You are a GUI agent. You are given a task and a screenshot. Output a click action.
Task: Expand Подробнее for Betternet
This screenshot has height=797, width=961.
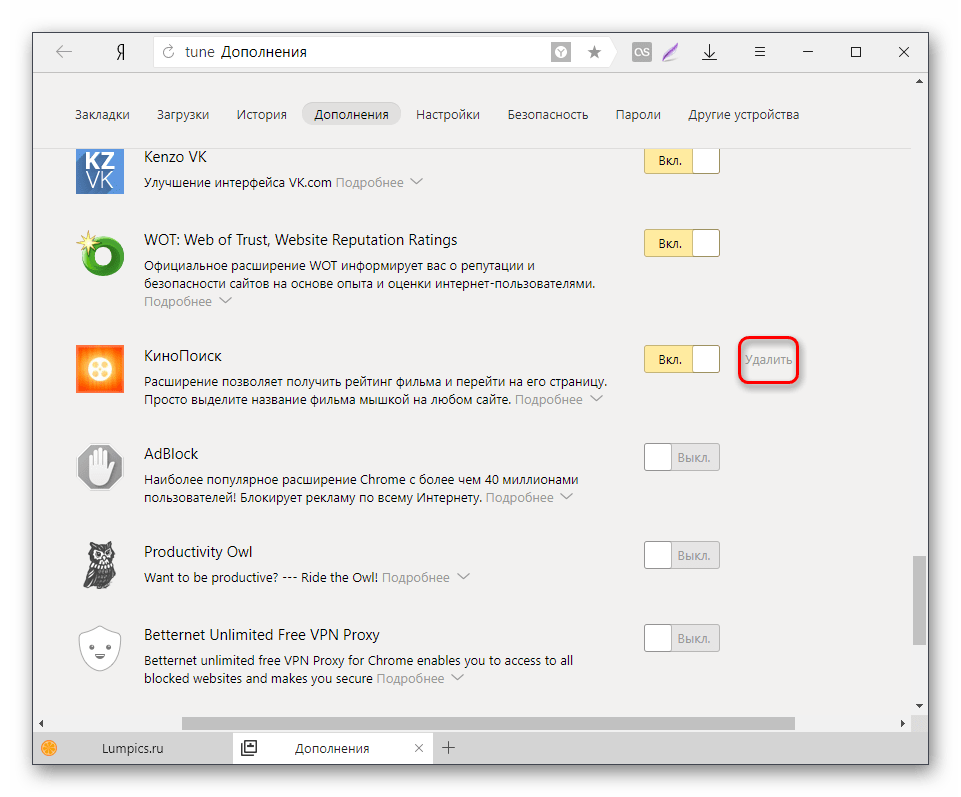coord(420,679)
